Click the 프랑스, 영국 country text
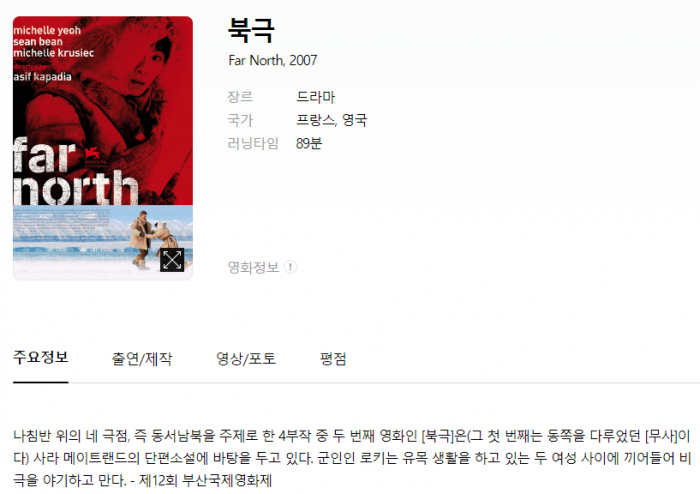The width and height of the screenshot is (700, 494). pos(331,120)
